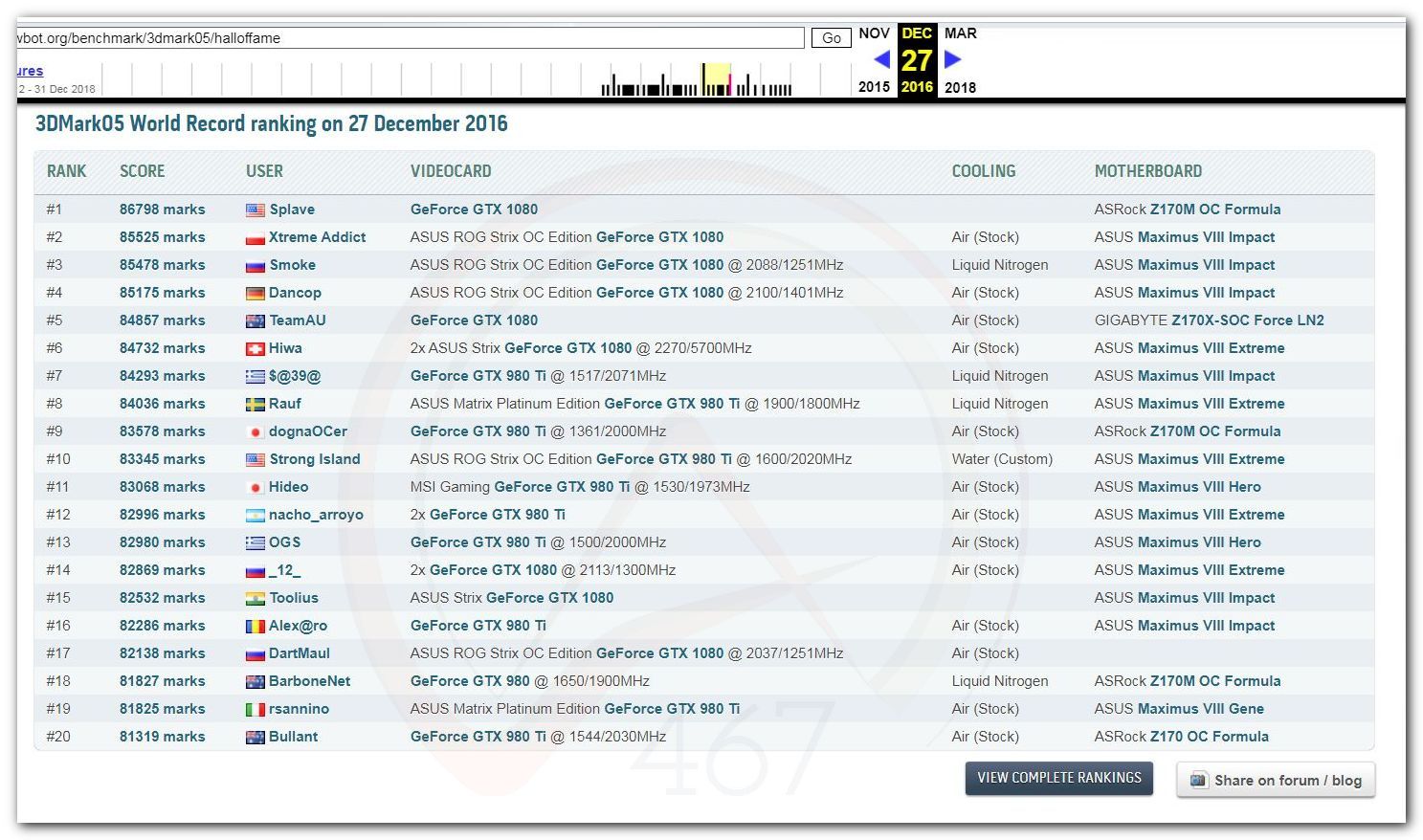Open Splave's user profile link
The width and height of the screenshot is (1423, 840).
(x=292, y=210)
